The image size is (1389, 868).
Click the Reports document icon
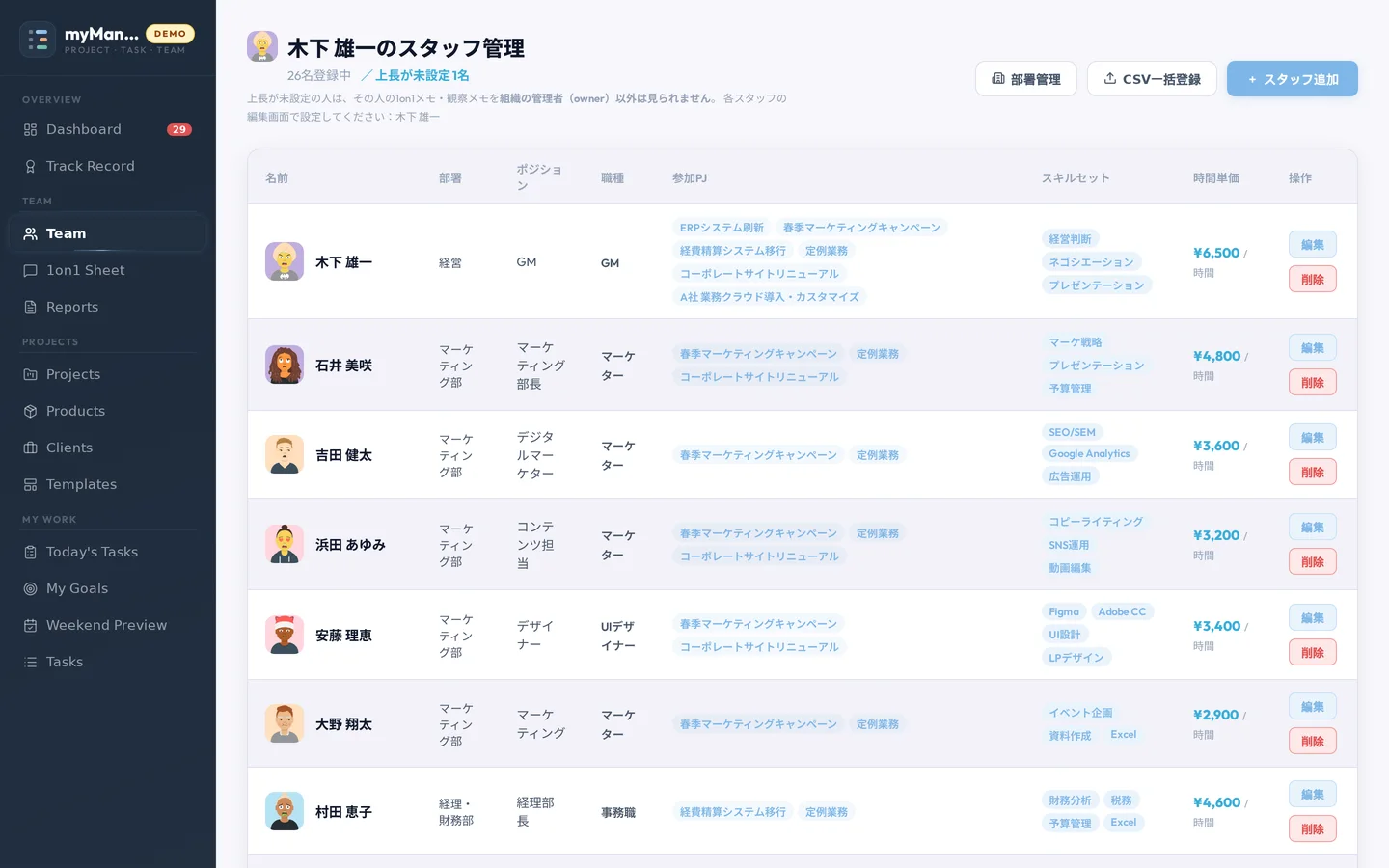[30, 308]
